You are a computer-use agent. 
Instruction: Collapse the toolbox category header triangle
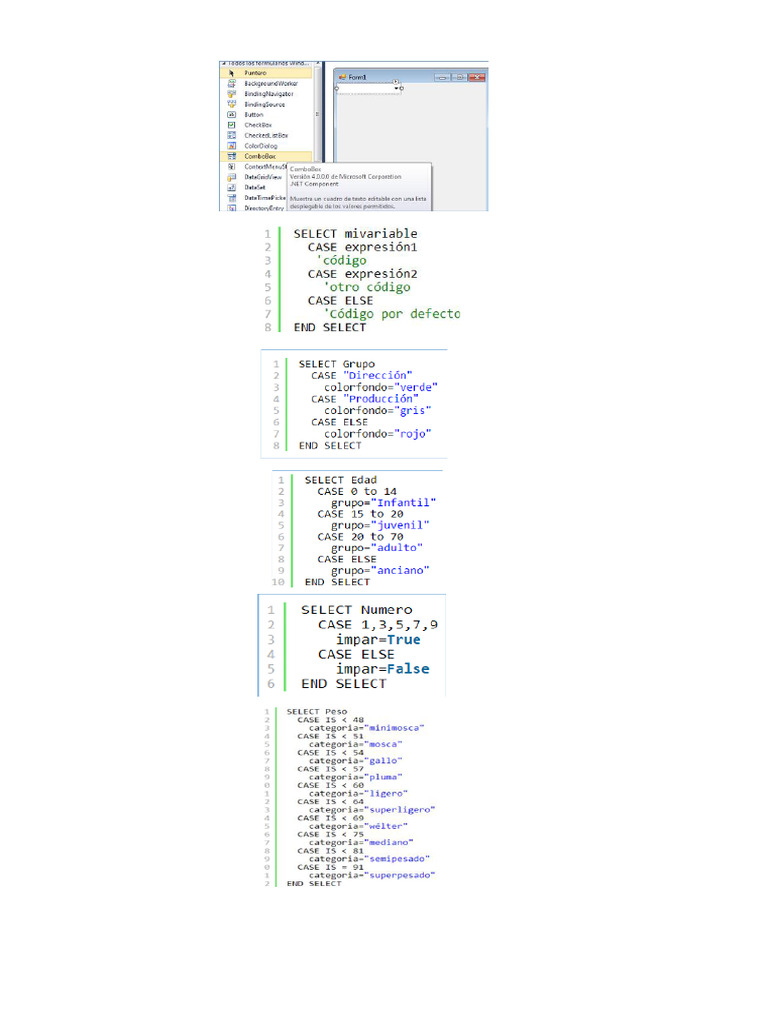(x=224, y=63)
